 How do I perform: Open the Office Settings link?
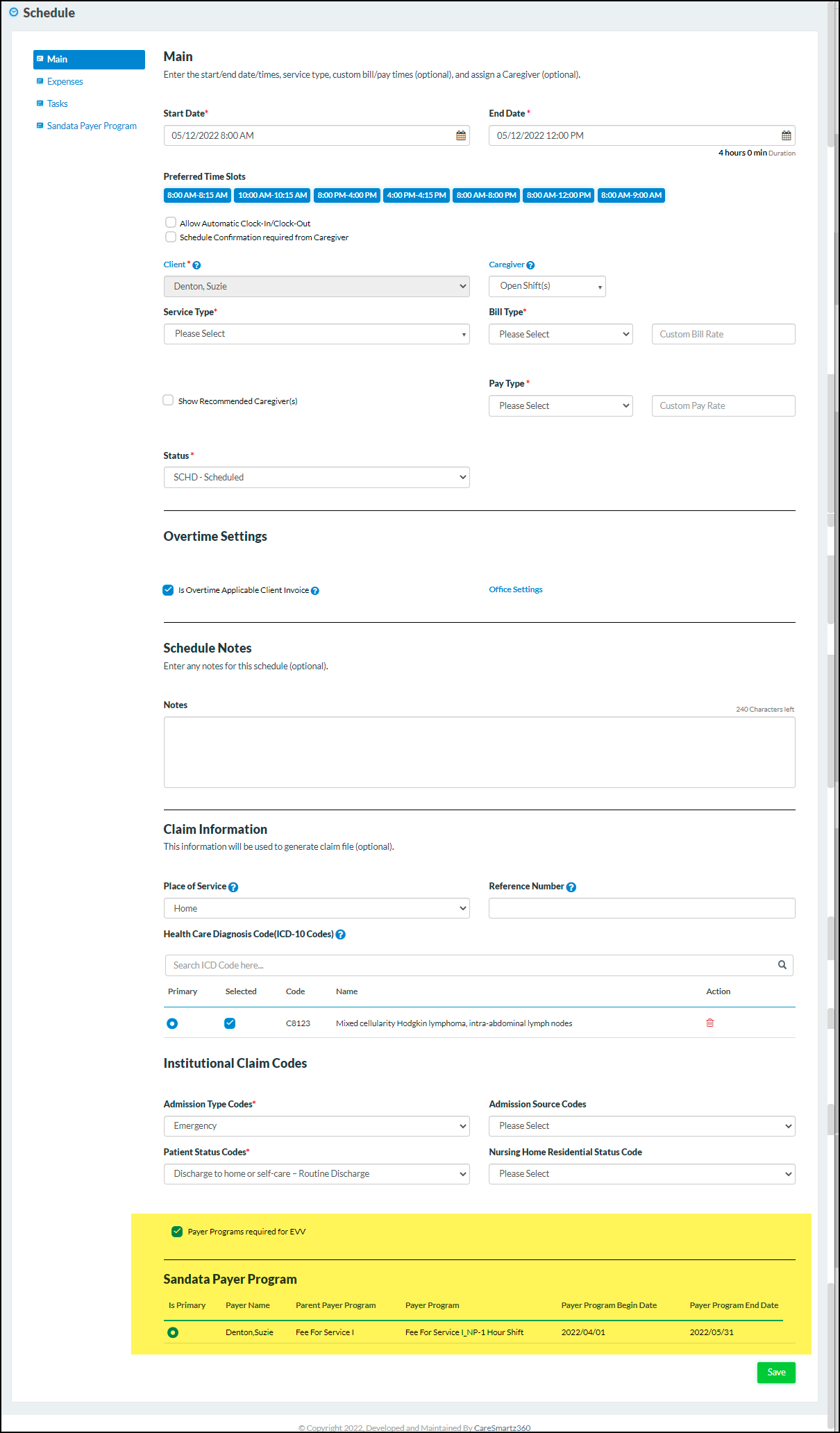(516, 589)
